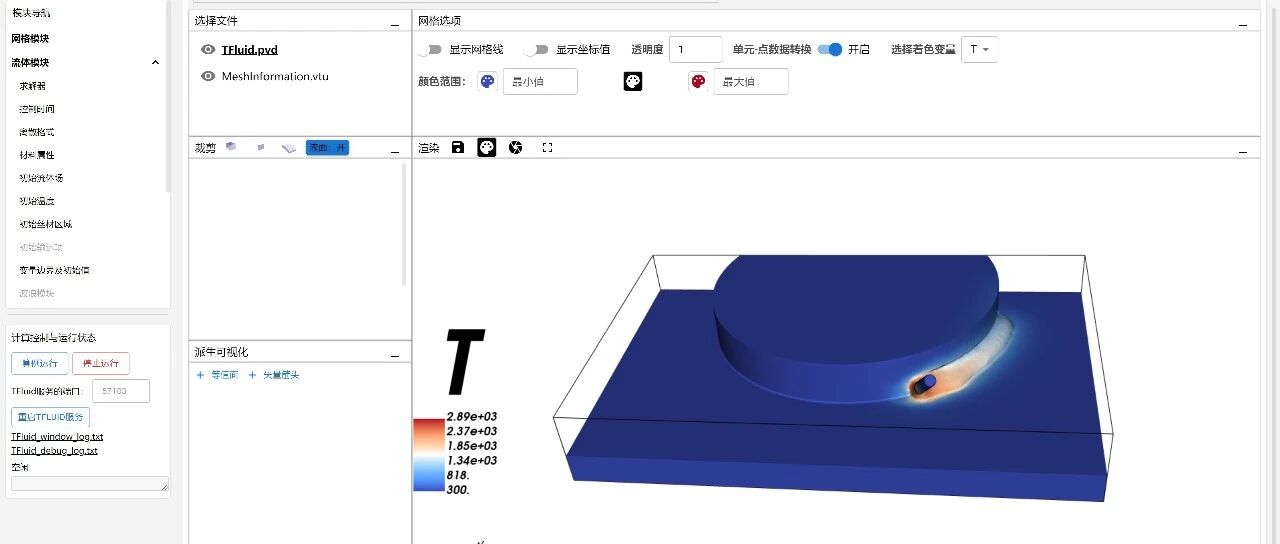Image resolution: width=1280 pixels, height=544 pixels.
Task: Click the 重启TFLUID服务 button
Action: point(50,417)
